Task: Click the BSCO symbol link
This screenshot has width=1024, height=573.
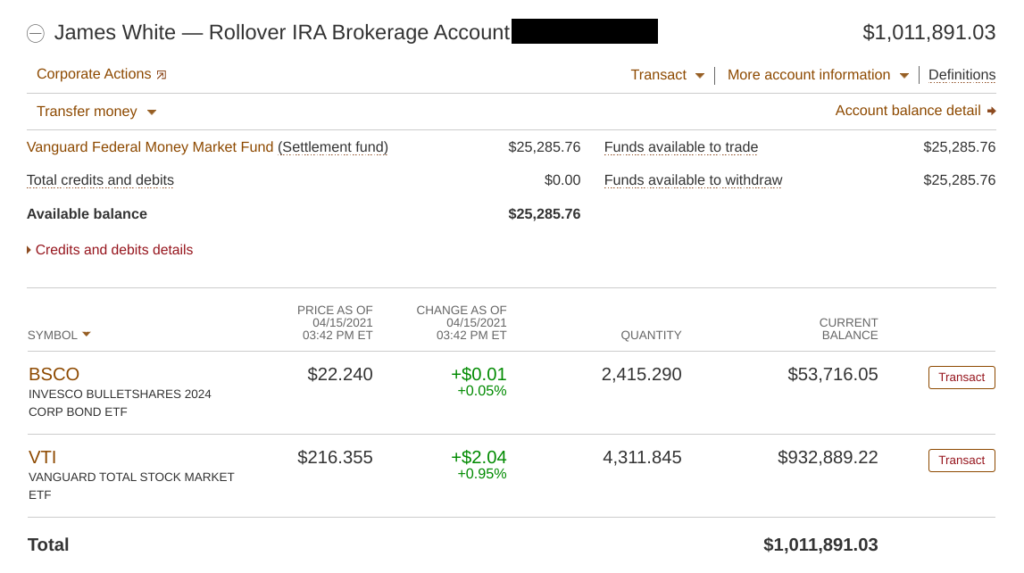Action: coord(54,374)
